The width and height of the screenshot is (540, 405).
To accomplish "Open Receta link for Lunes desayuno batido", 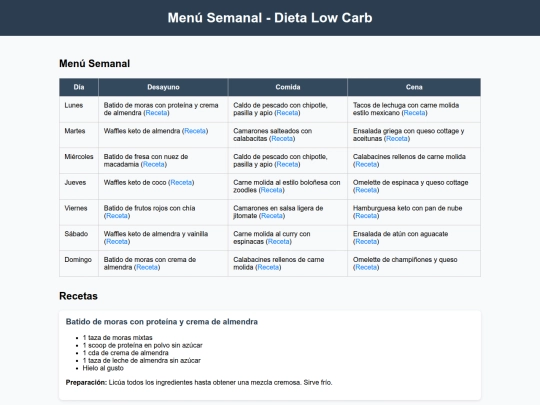I will pos(156,113).
